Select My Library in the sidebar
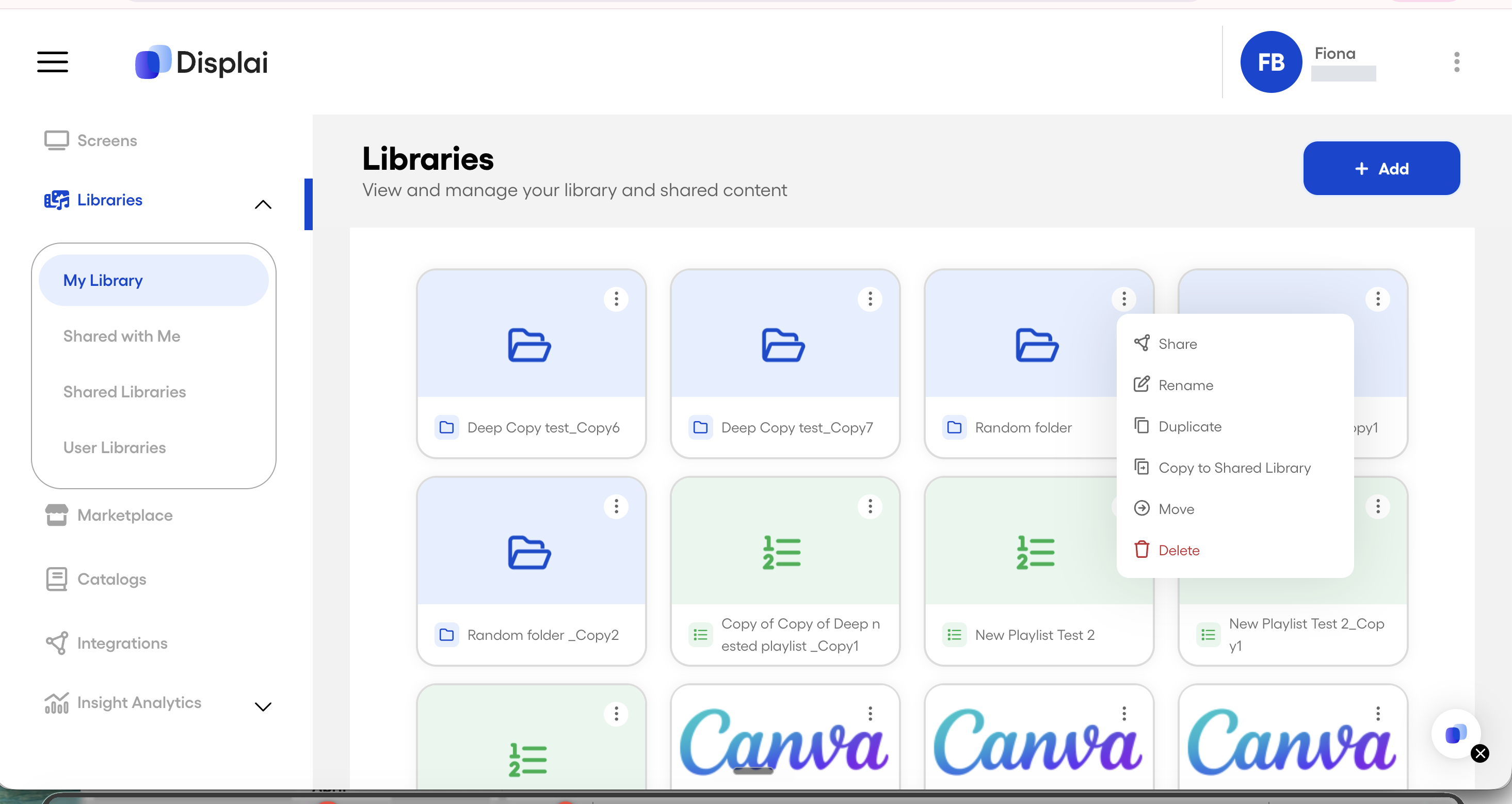This screenshot has height=804, width=1512. [153, 281]
